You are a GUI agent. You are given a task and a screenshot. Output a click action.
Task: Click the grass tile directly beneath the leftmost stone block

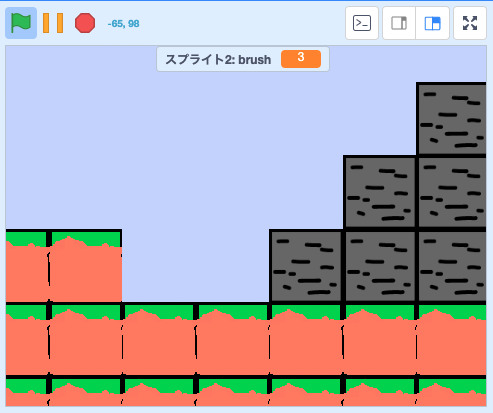306,339
